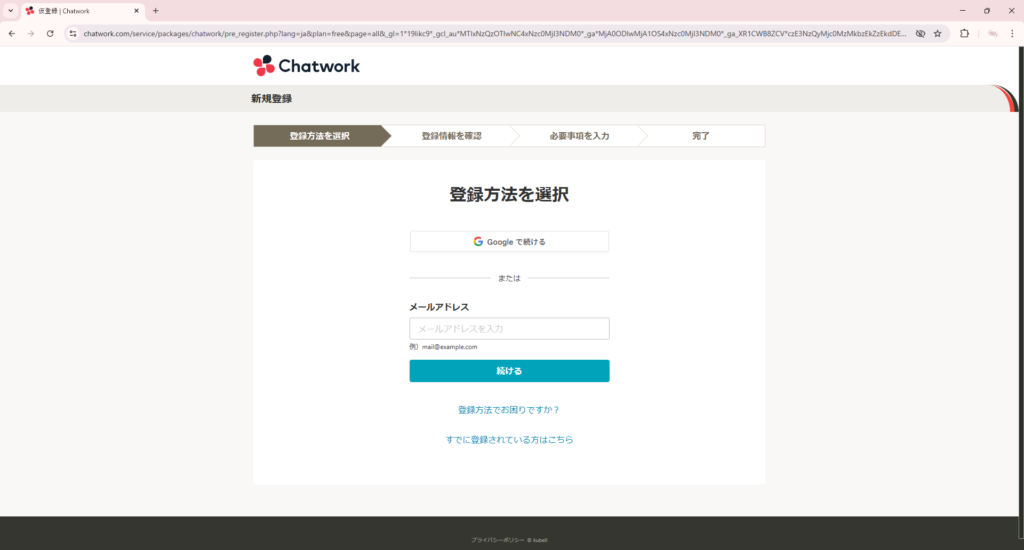Click the 登録方法を選択 step
The height and width of the screenshot is (550, 1024).
pyautogui.click(x=319, y=136)
